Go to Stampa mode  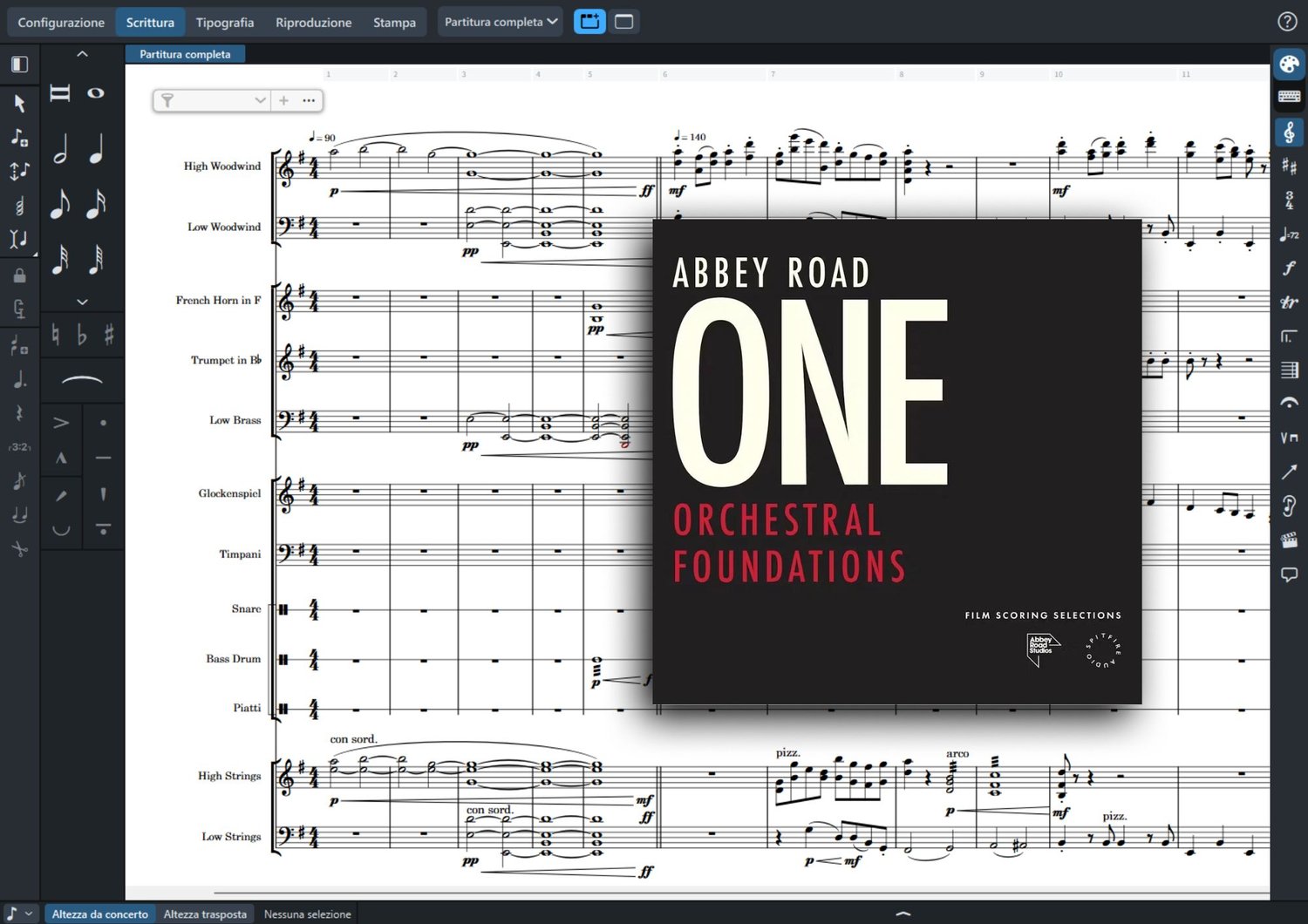(394, 22)
